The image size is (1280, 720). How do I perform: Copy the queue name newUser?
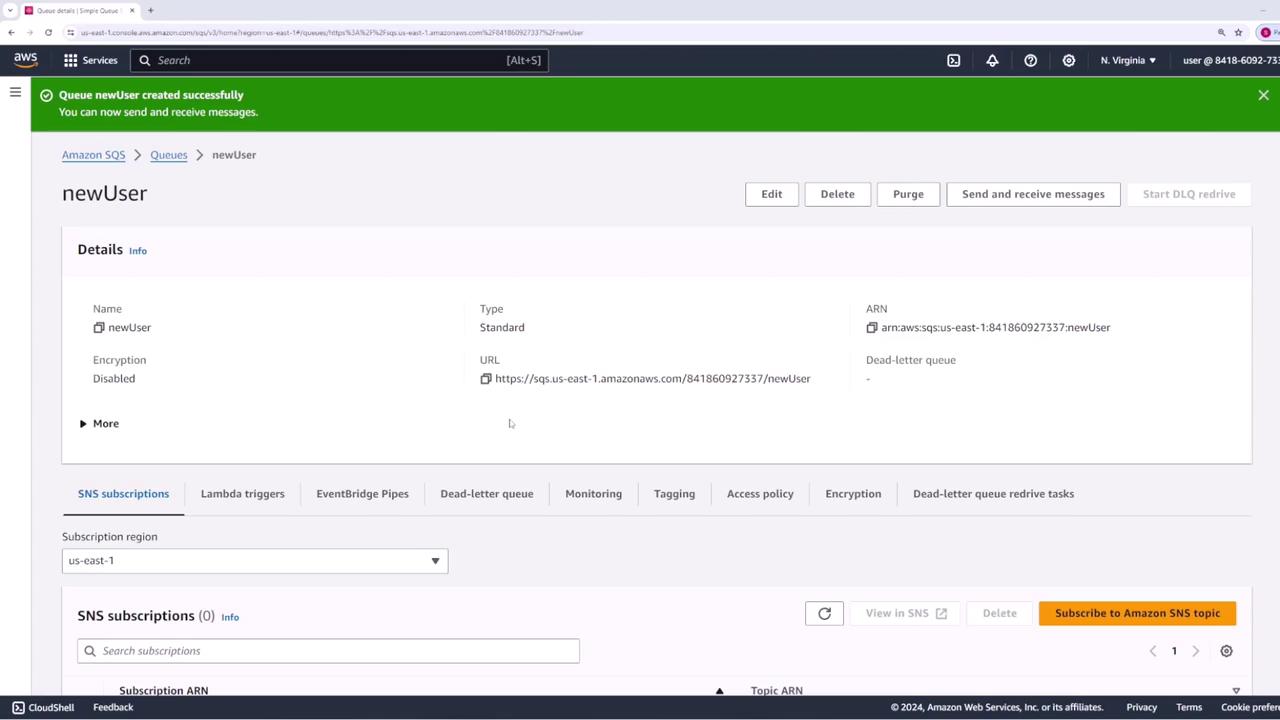pyautogui.click(x=99, y=328)
